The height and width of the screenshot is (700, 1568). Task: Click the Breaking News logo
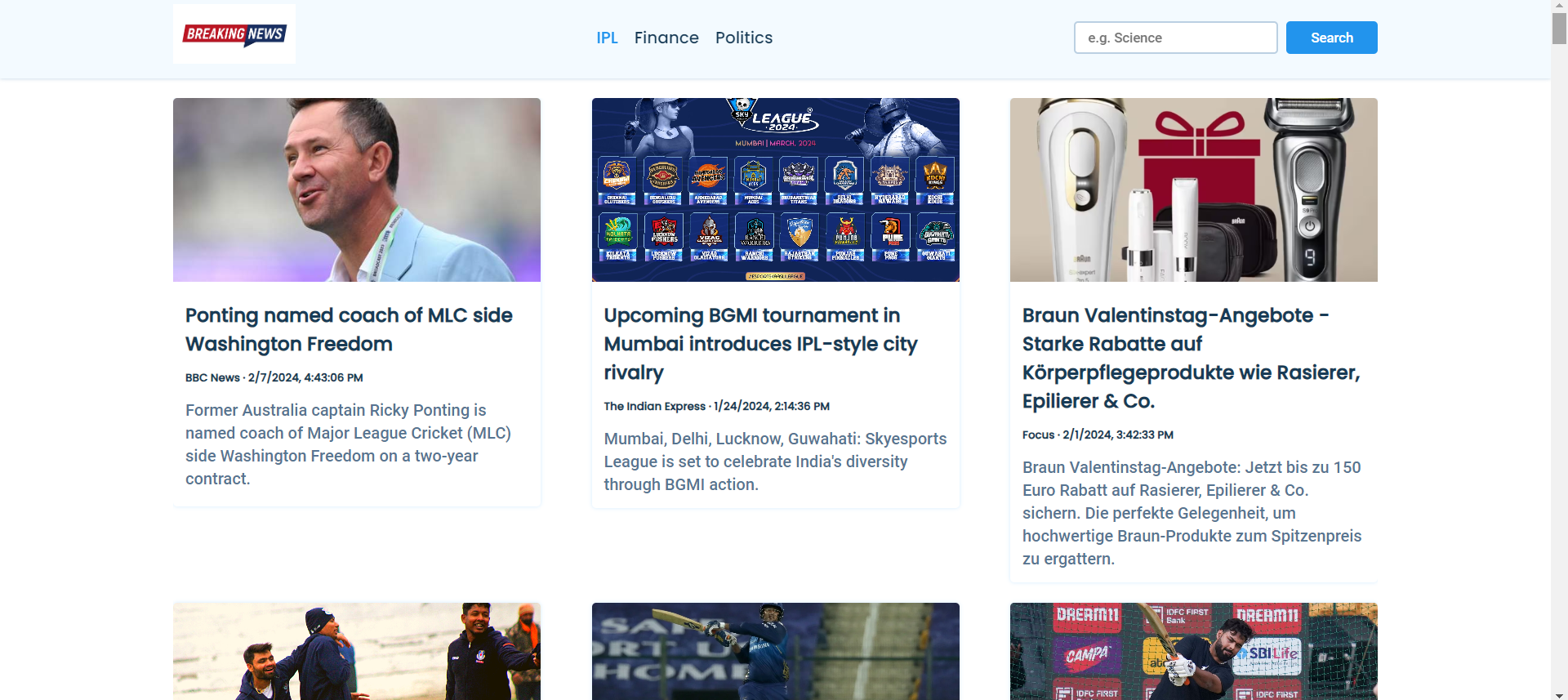coord(234,34)
